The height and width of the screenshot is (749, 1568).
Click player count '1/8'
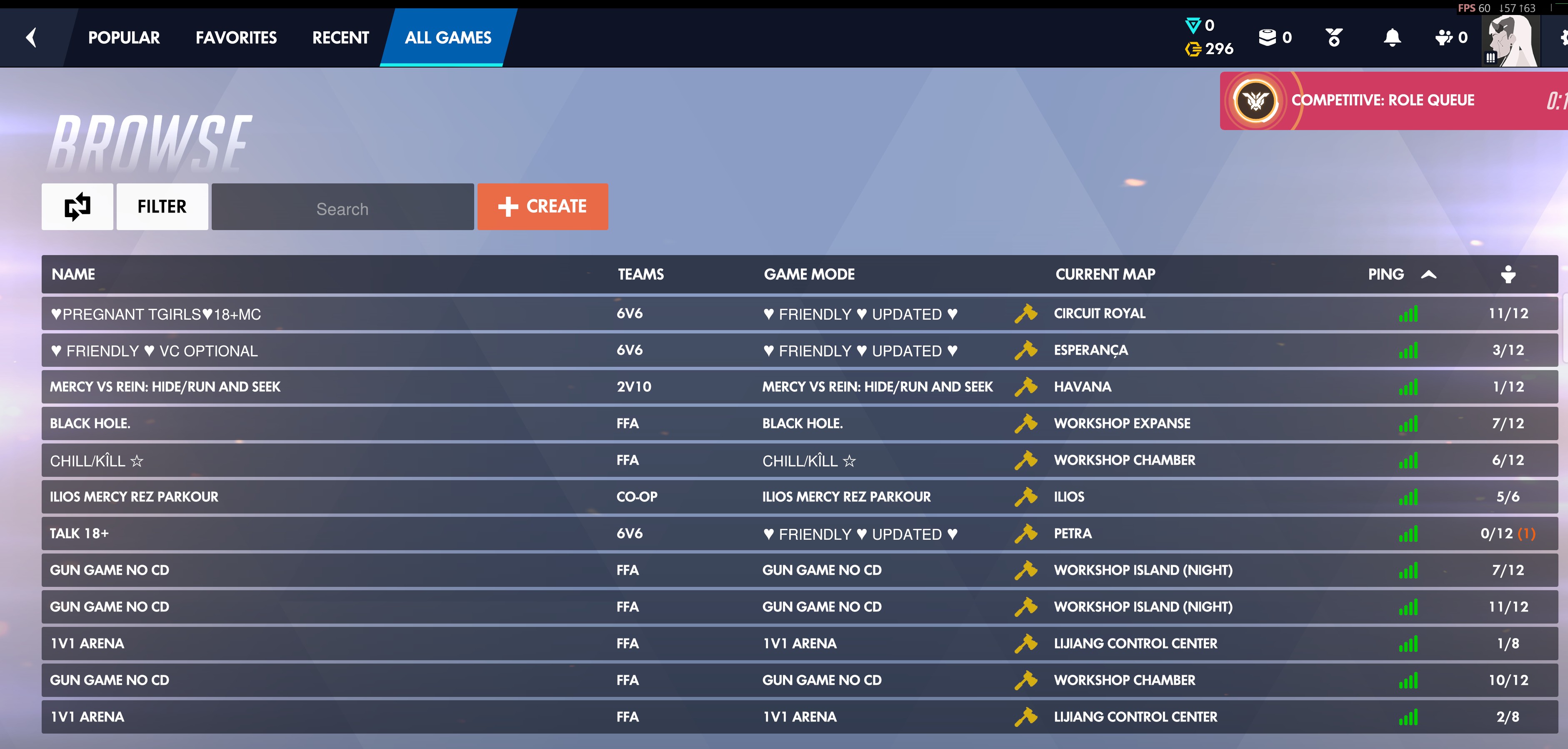coord(1508,644)
